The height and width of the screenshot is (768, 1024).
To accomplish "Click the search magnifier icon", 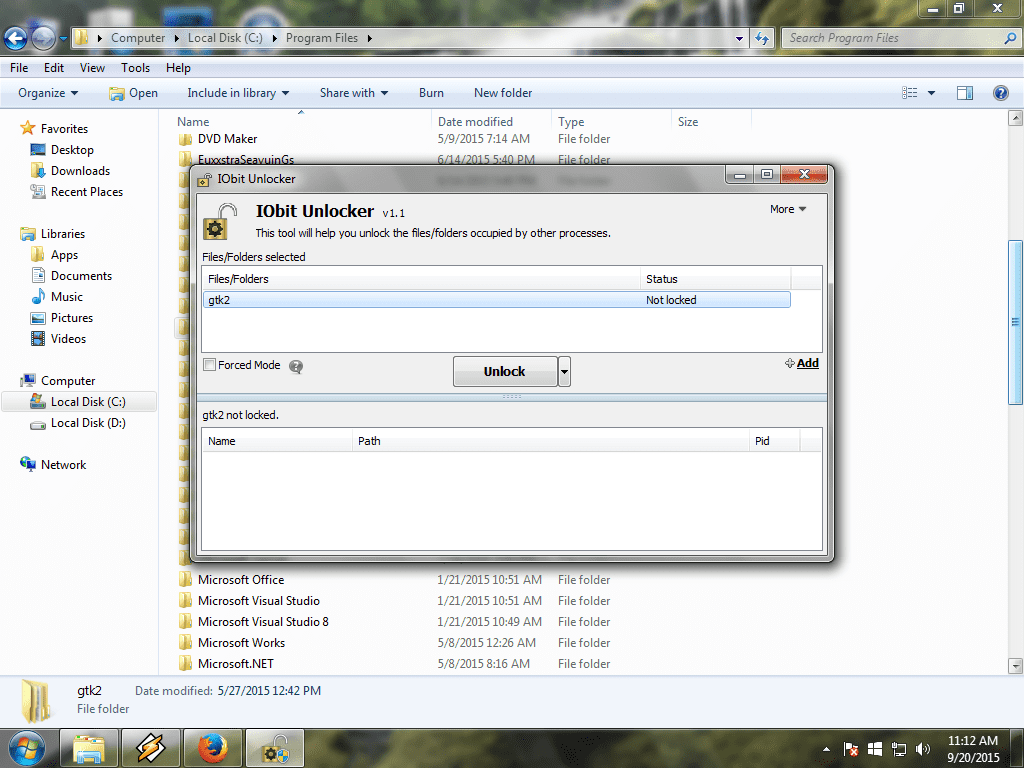I will coord(1010,39).
